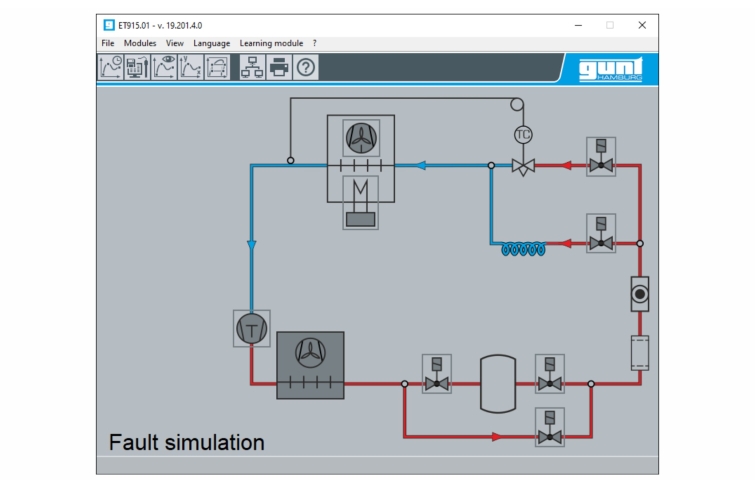
Task: Open the View menu
Action: click(x=175, y=43)
